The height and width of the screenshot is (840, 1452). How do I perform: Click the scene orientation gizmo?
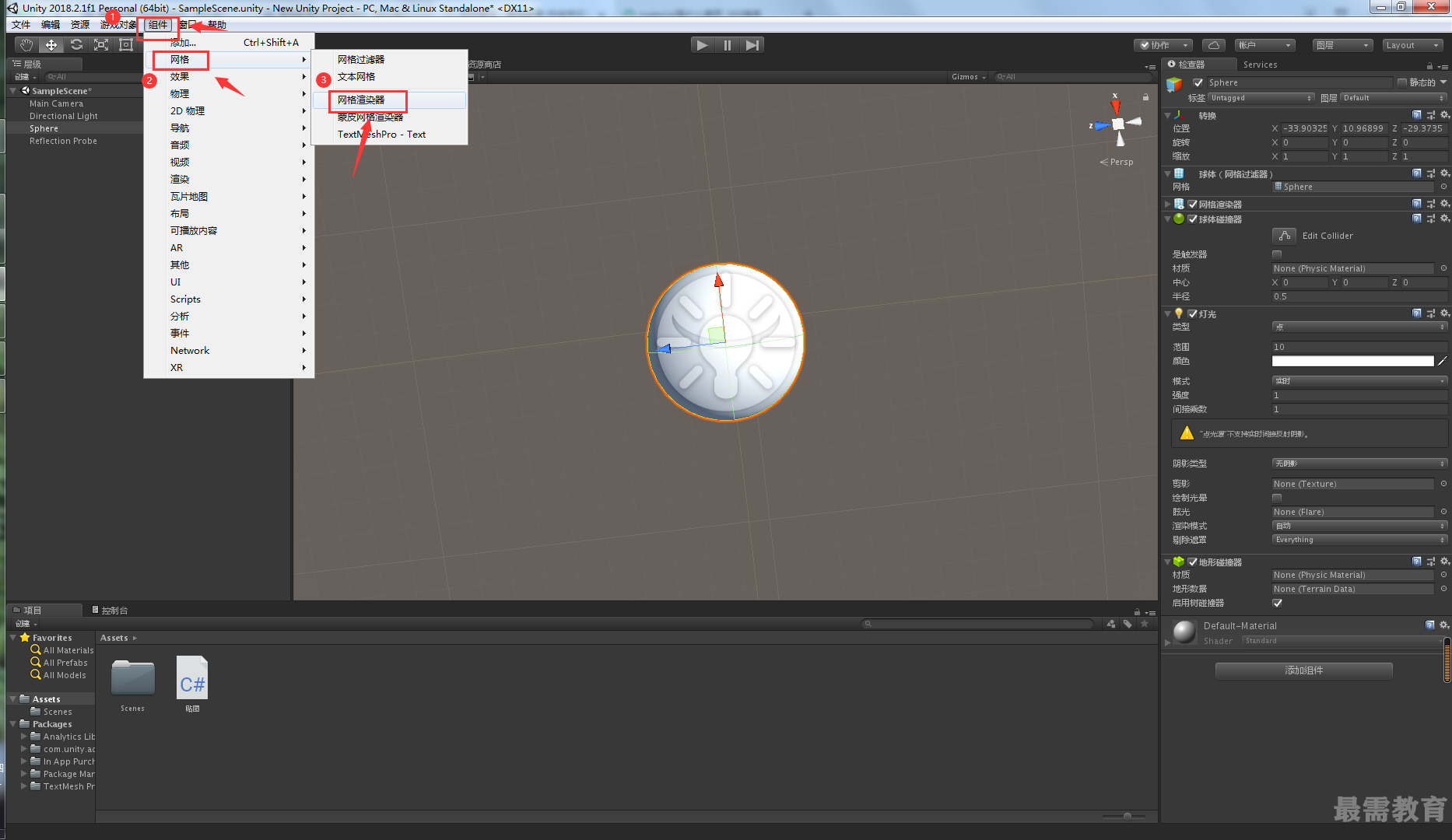point(1117,124)
